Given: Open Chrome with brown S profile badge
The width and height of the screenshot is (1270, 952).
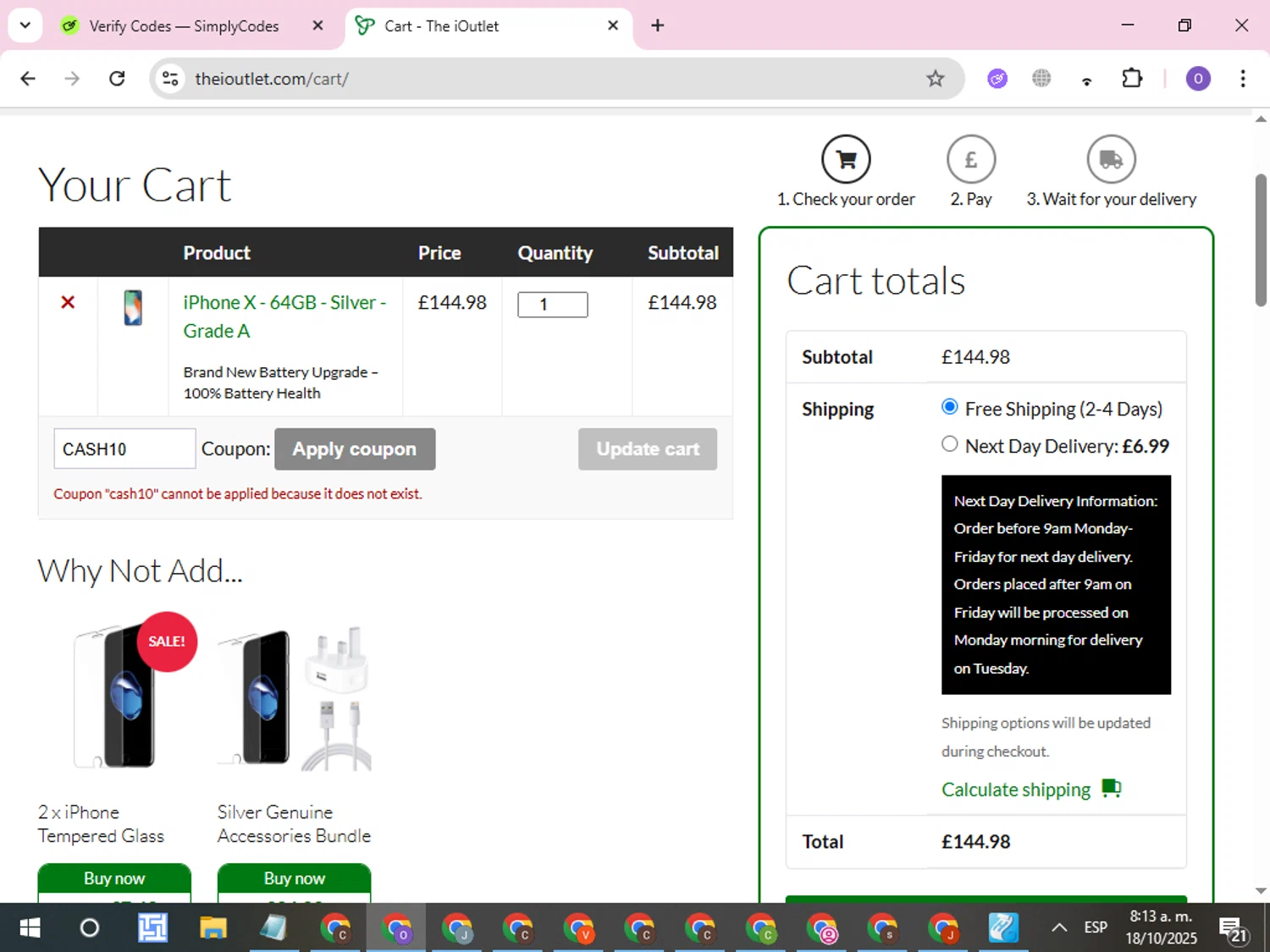Looking at the screenshot, I should (x=883, y=928).
